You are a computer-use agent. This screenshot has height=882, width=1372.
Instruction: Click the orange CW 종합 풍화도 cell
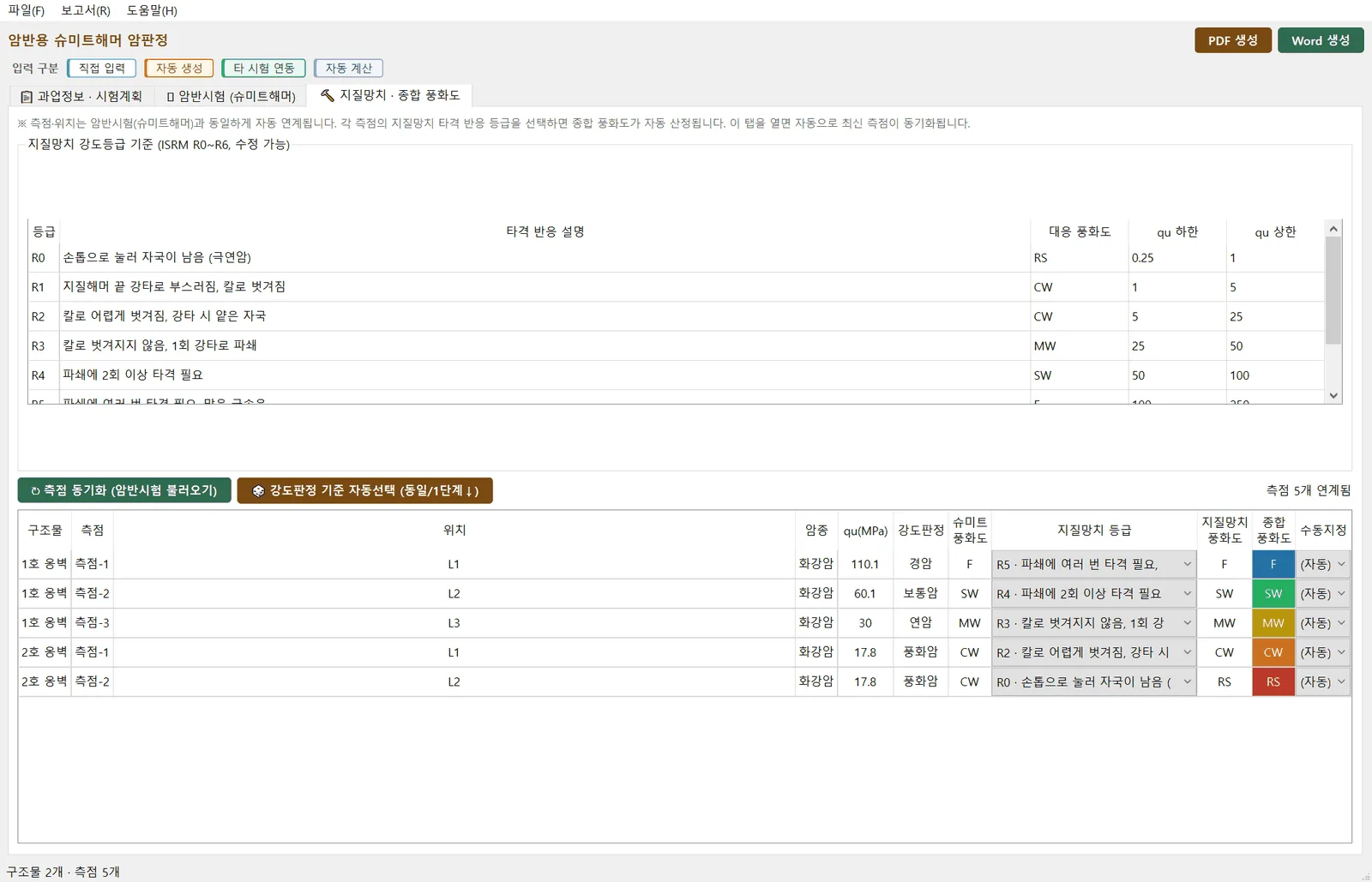[1273, 652]
